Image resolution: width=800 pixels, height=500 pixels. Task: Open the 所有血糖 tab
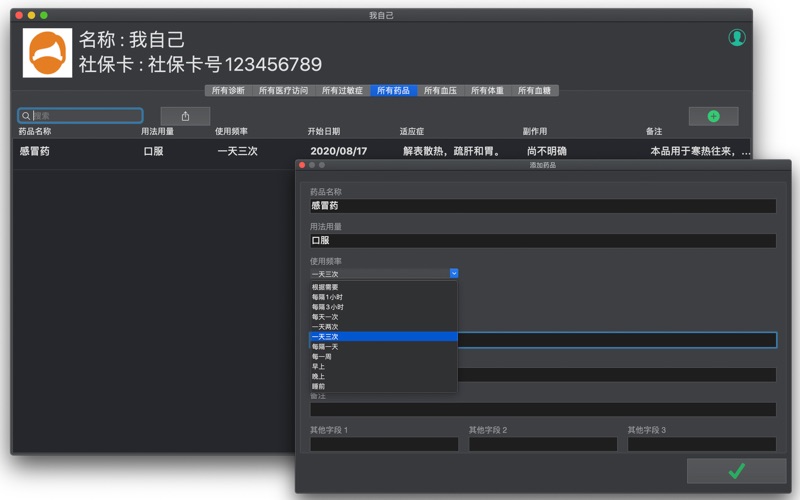coord(534,91)
